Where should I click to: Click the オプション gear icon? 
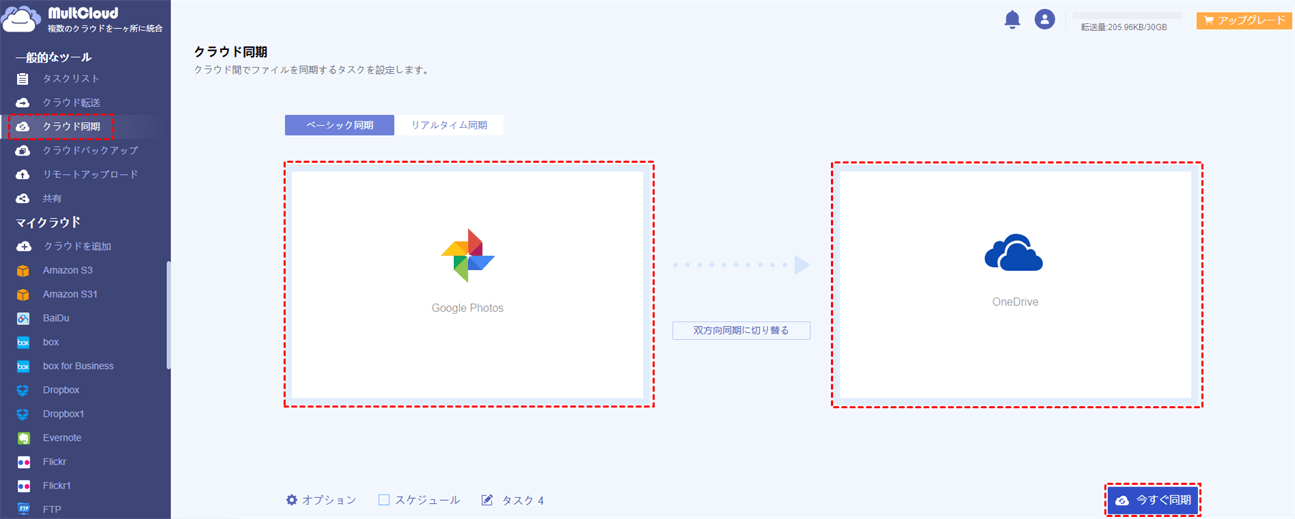[292, 500]
